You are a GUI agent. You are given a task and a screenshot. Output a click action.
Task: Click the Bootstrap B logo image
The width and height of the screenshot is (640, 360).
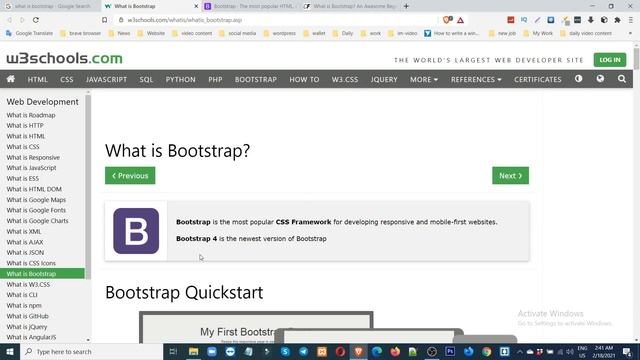tap(136, 231)
